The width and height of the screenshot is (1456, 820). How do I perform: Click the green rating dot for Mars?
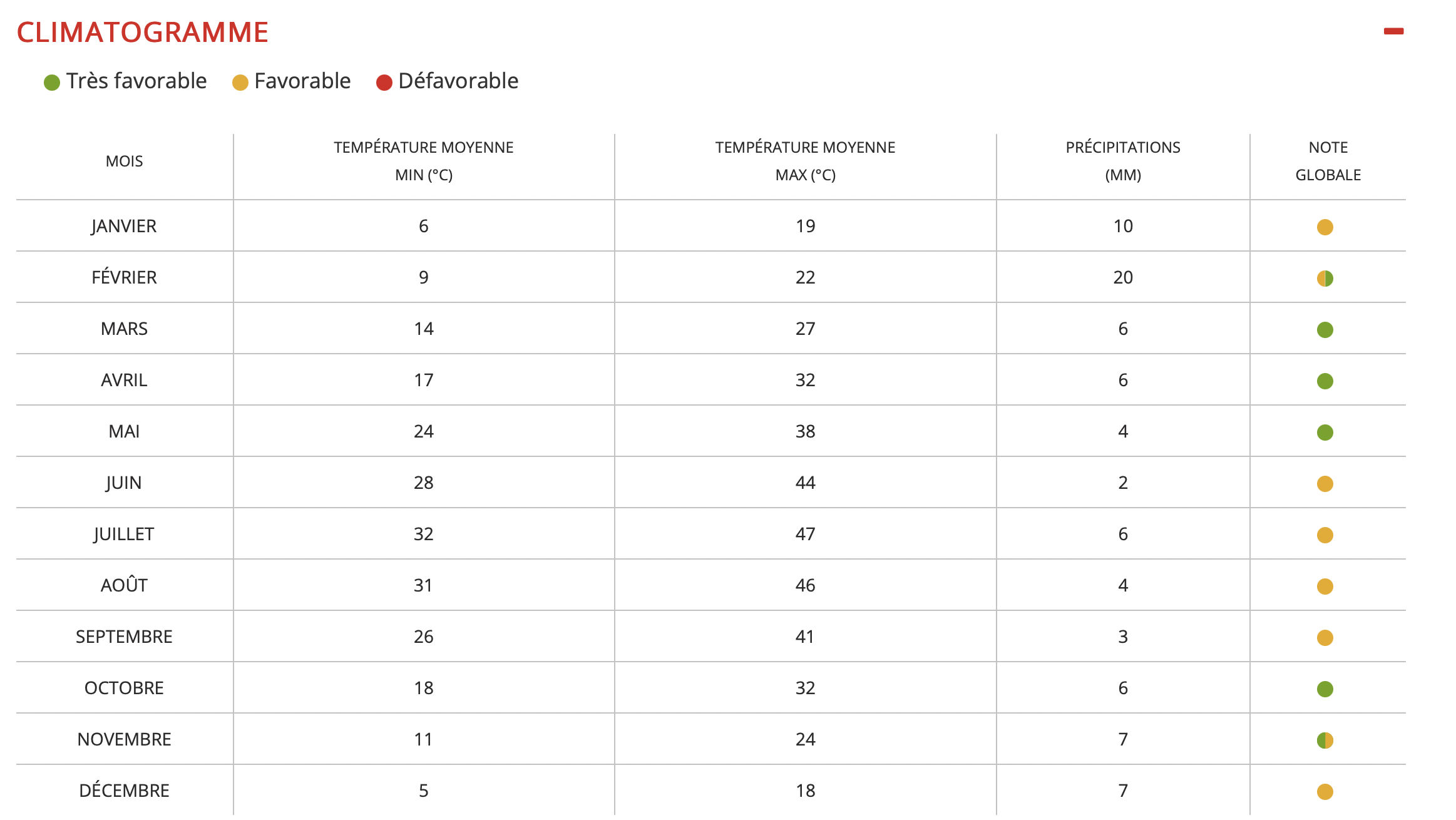click(1325, 330)
